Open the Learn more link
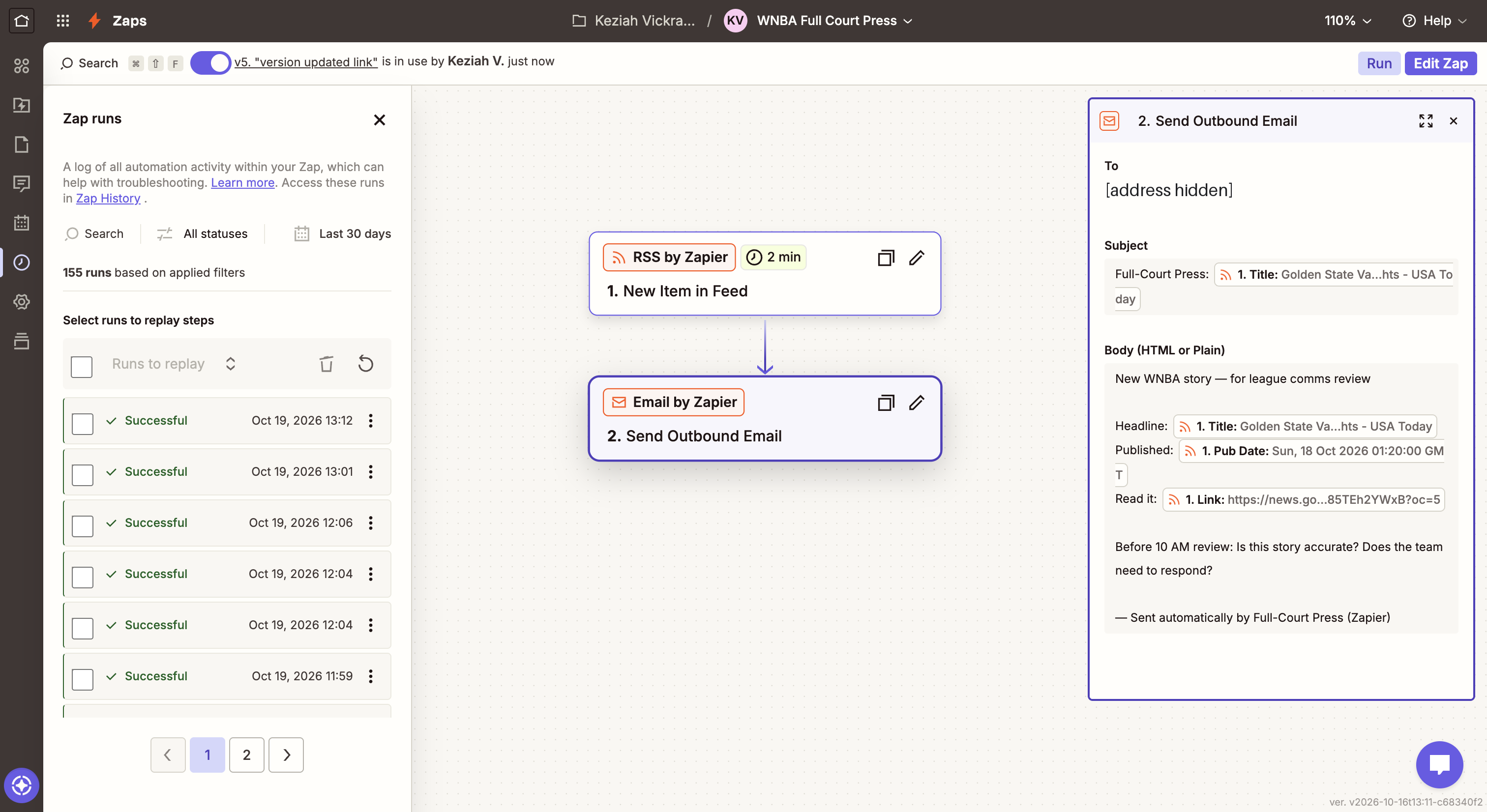Image resolution: width=1487 pixels, height=812 pixels. pyautogui.click(x=242, y=182)
